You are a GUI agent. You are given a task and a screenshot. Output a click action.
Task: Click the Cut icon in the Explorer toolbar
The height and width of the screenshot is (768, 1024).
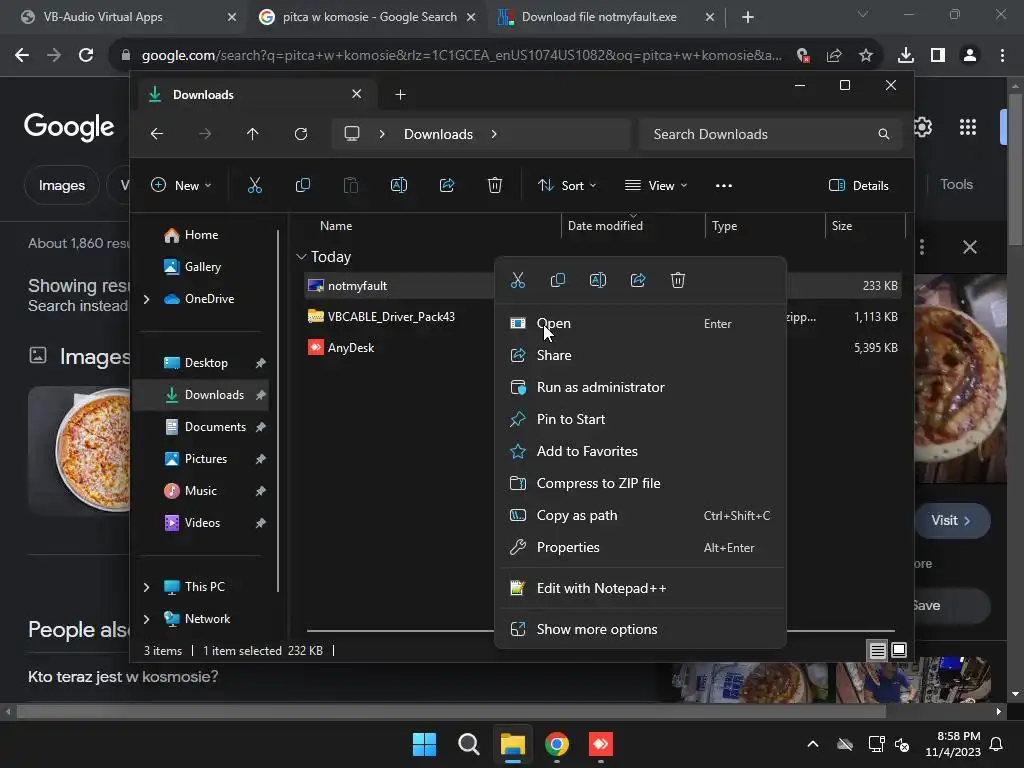pyautogui.click(x=255, y=185)
